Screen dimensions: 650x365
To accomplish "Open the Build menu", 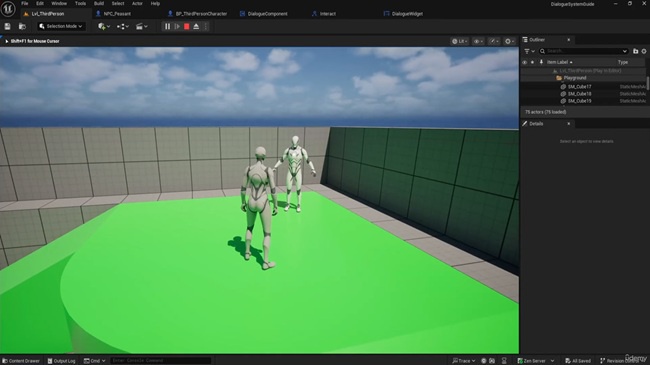I will point(99,3).
